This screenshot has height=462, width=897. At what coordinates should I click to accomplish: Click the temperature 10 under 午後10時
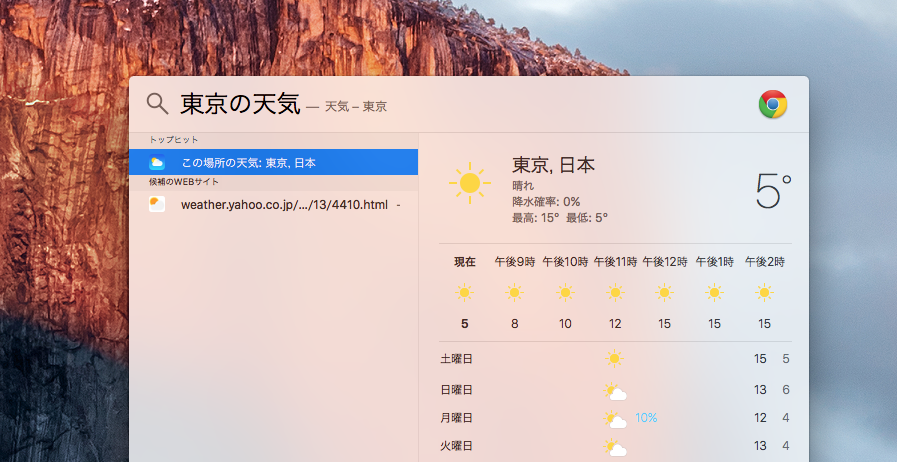coord(565,324)
